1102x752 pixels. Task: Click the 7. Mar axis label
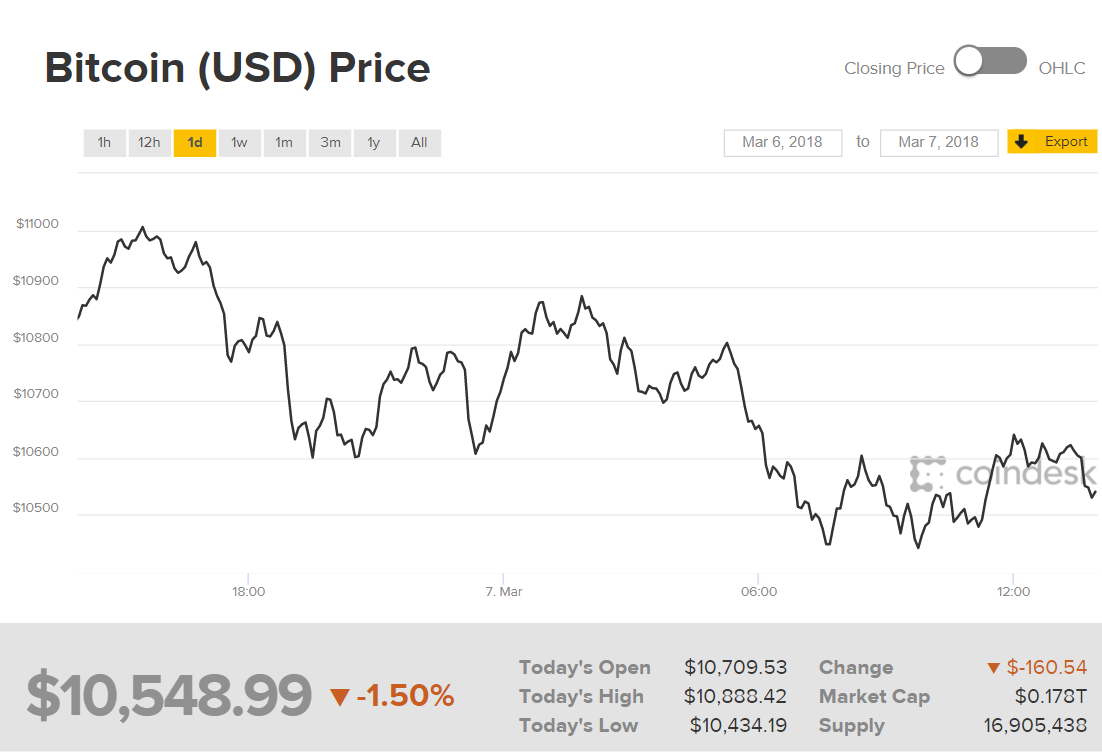pos(504,592)
